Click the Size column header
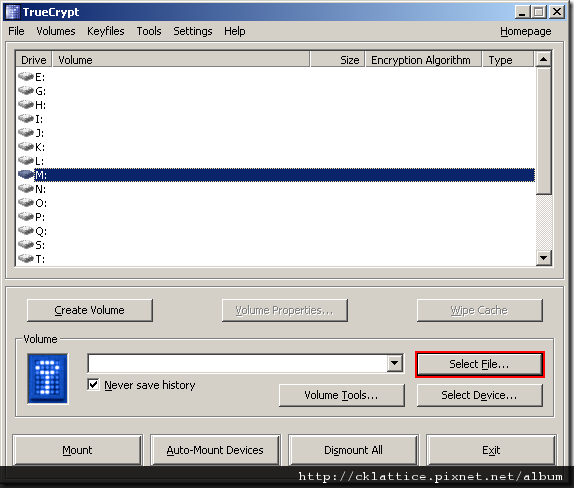The height and width of the screenshot is (488, 574). click(338, 60)
